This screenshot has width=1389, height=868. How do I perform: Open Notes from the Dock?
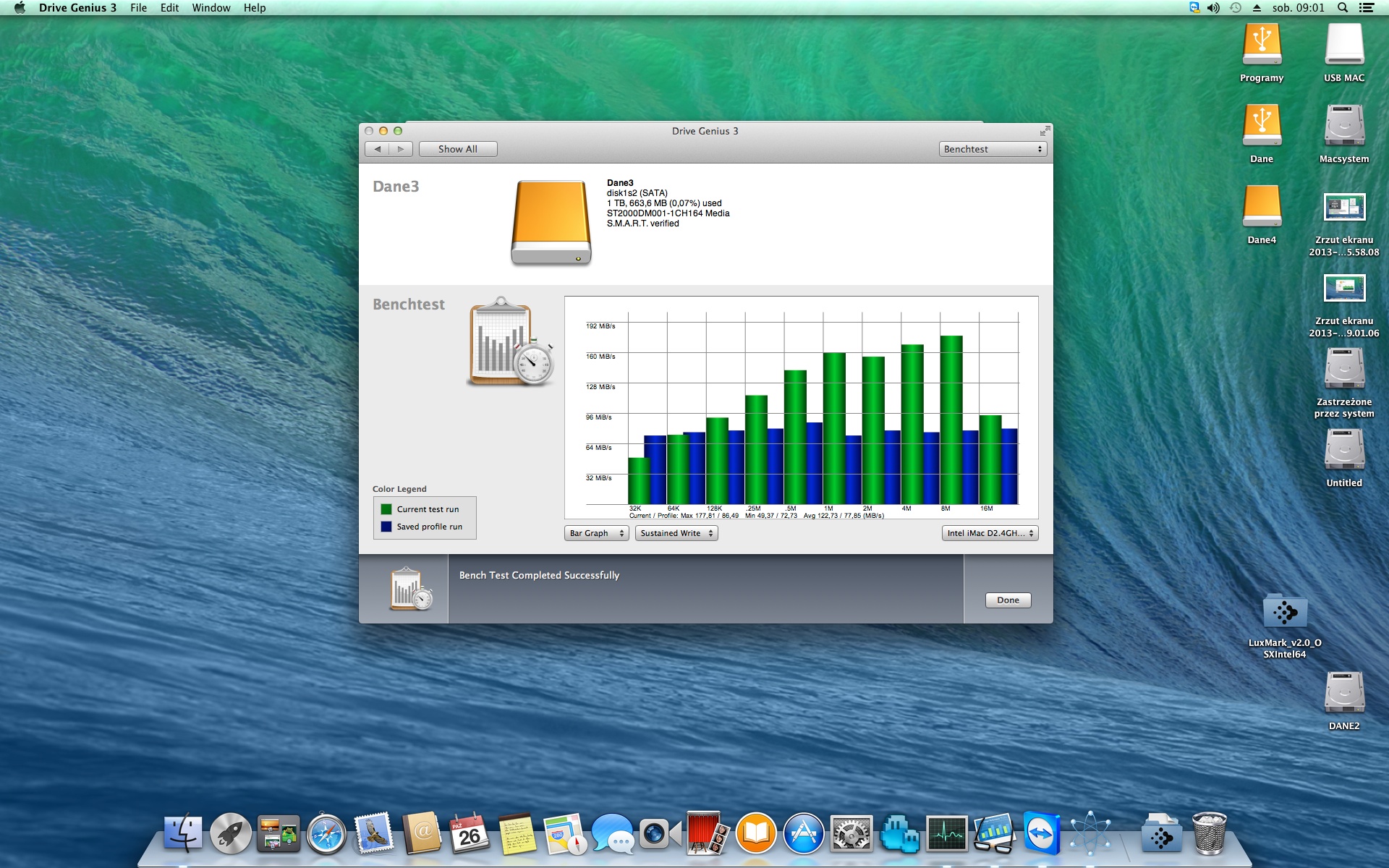click(517, 833)
